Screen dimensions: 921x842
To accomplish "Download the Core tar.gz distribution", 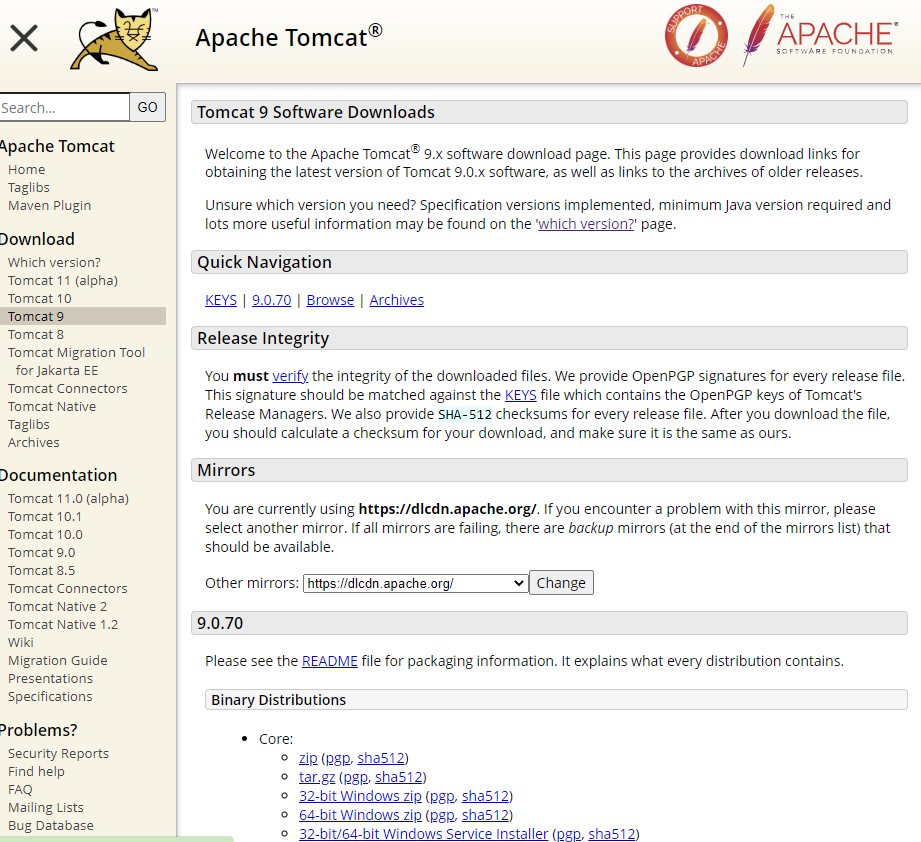I will click(317, 777).
